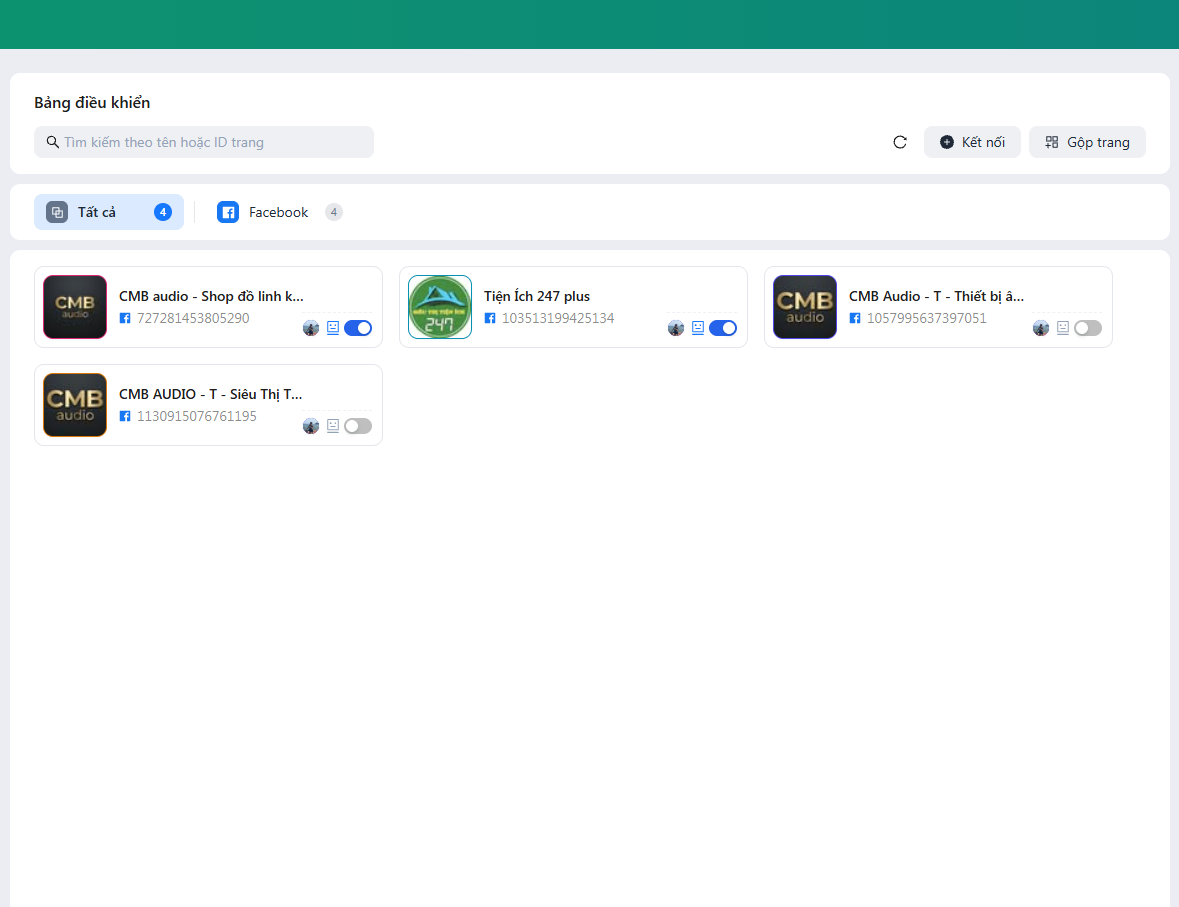This screenshot has height=907, width=1179.
Task: Click the Kết nối button
Action: pyautogui.click(x=971, y=142)
